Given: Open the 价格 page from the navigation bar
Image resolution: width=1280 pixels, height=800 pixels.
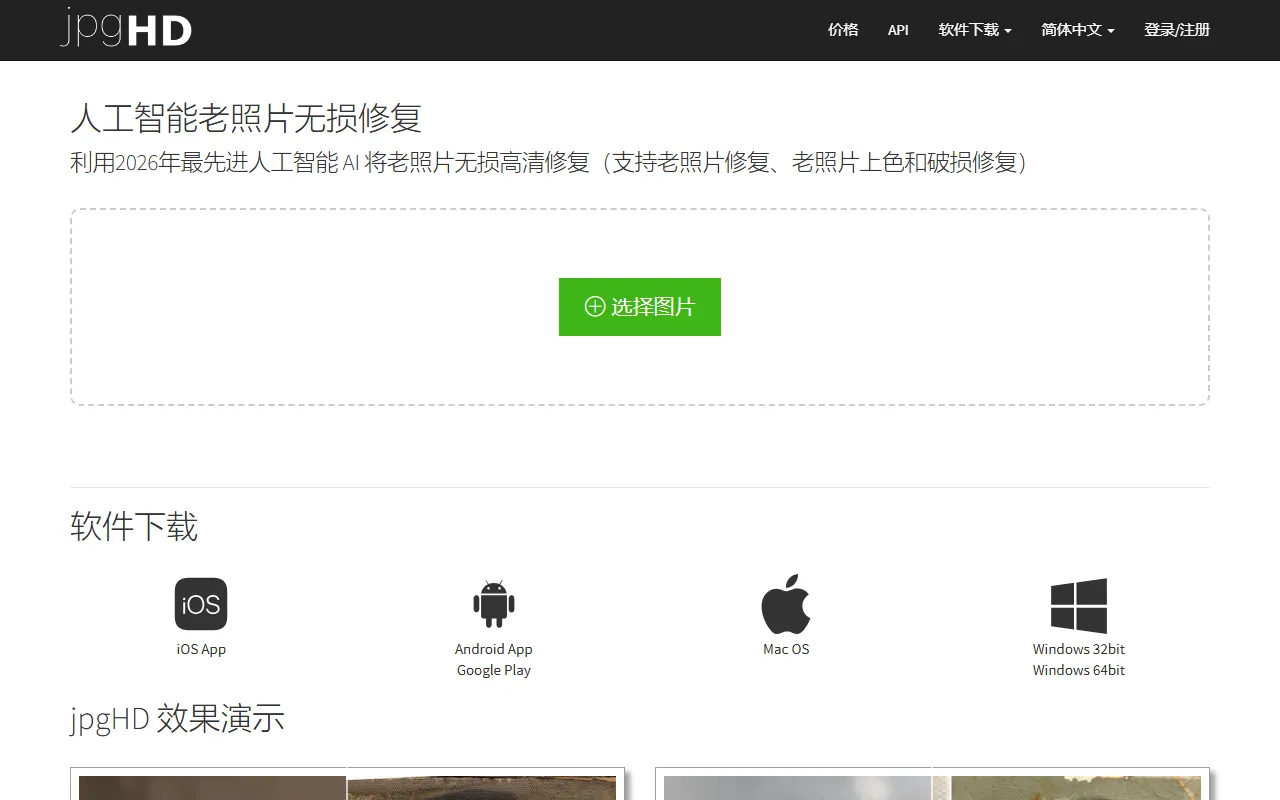Looking at the screenshot, I should point(843,30).
